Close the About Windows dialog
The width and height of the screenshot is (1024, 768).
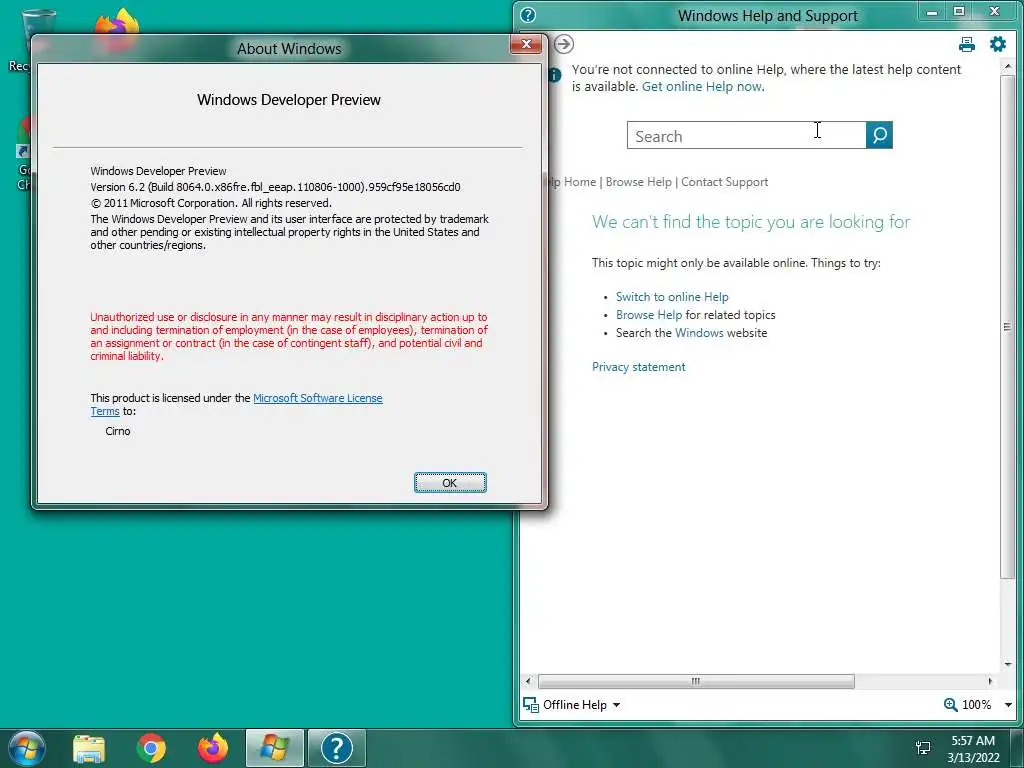coord(526,44)
